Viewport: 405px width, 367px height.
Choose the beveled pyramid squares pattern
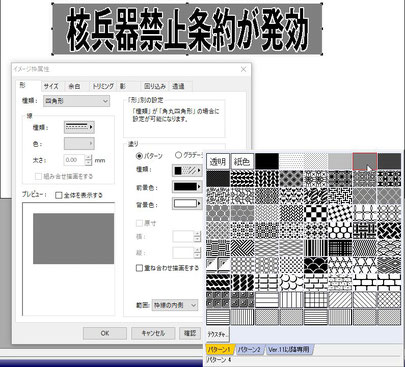tap(218, 265)
